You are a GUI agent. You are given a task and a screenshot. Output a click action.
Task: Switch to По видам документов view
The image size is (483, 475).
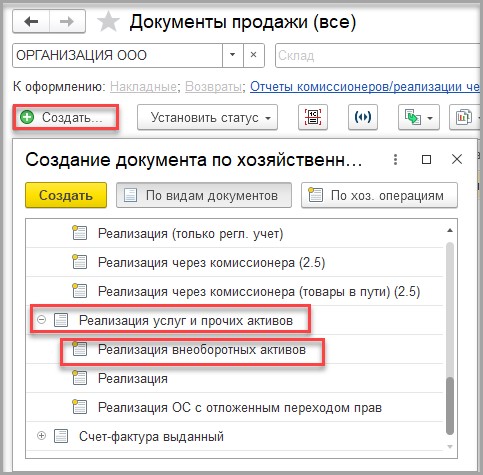click(204, 195)
